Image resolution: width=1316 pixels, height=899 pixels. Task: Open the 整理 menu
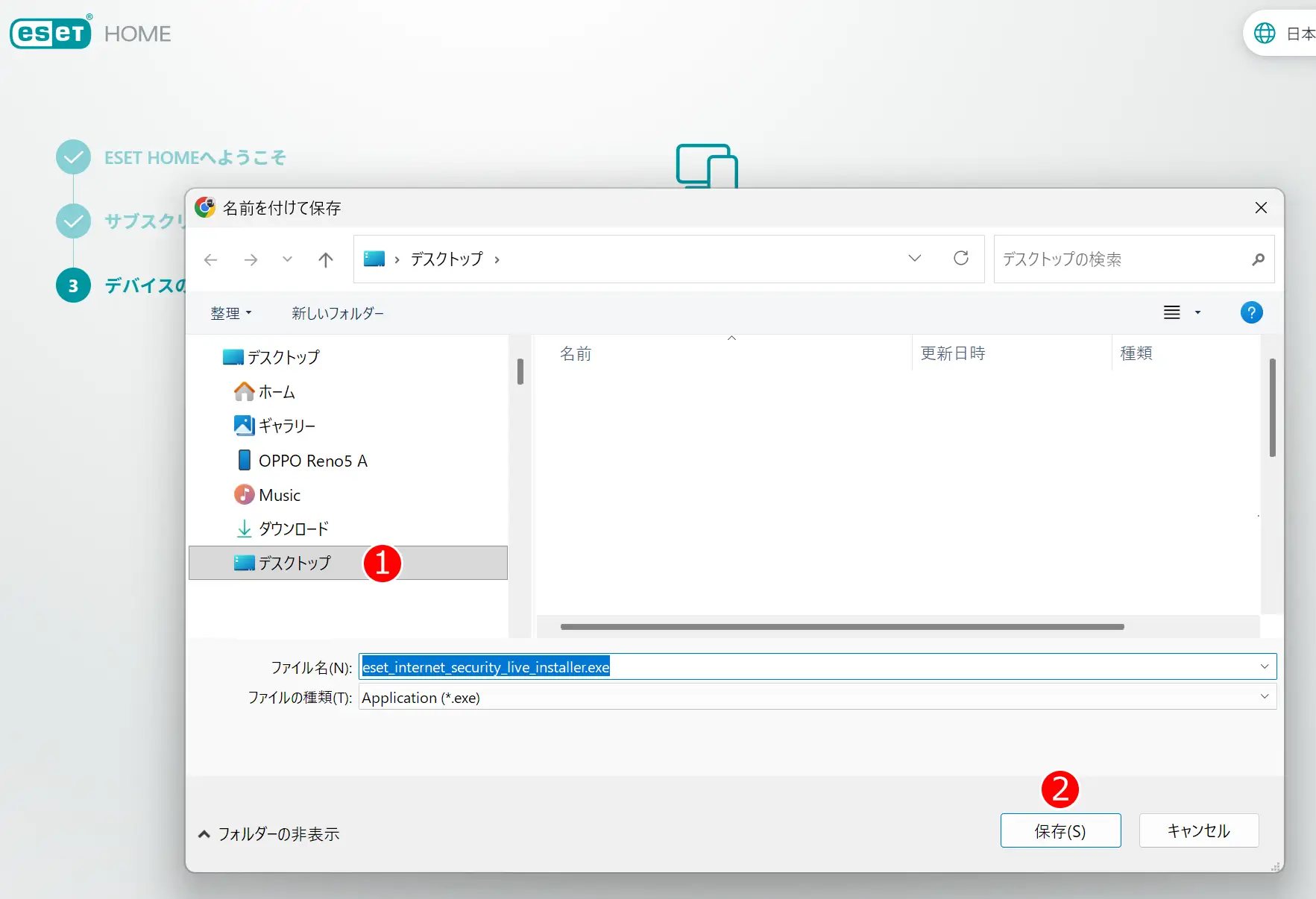click(x=230, y=313)
